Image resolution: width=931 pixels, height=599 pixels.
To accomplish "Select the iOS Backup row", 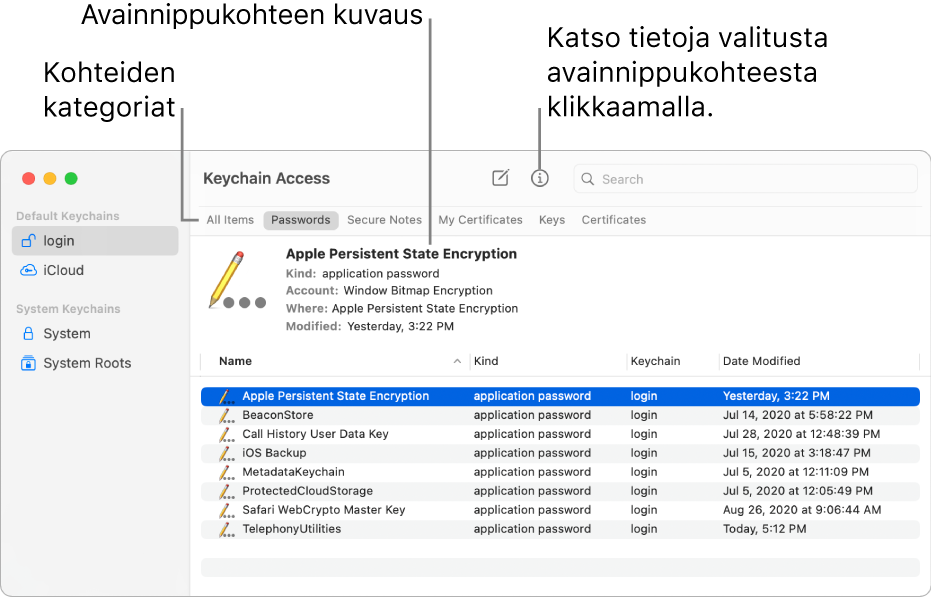I will [560, 453].
